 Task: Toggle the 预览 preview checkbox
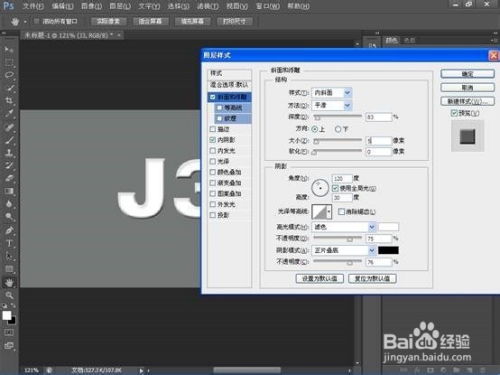[454, 113]
